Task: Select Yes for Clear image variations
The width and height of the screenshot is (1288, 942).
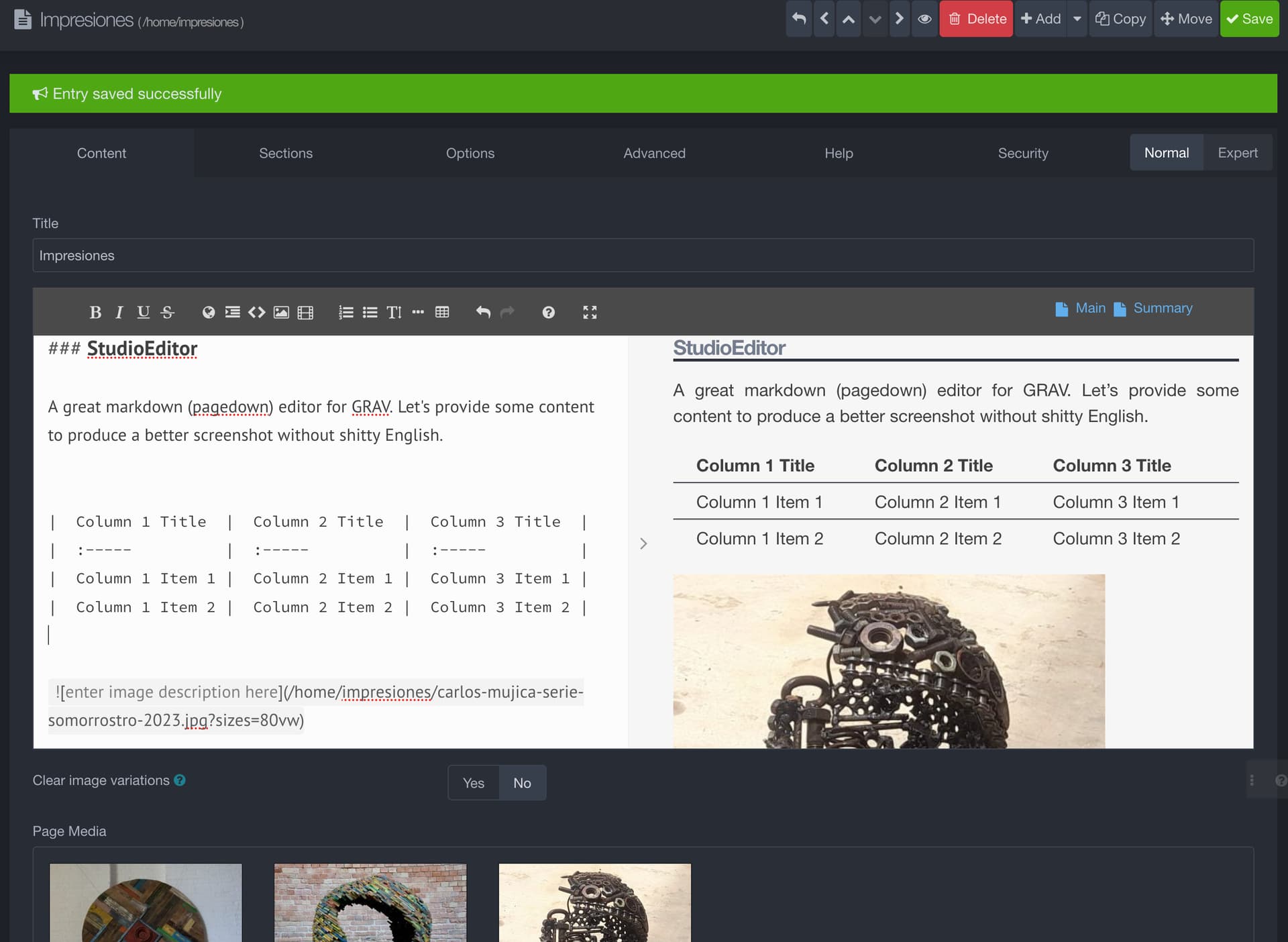Action: tap(474, 783)
